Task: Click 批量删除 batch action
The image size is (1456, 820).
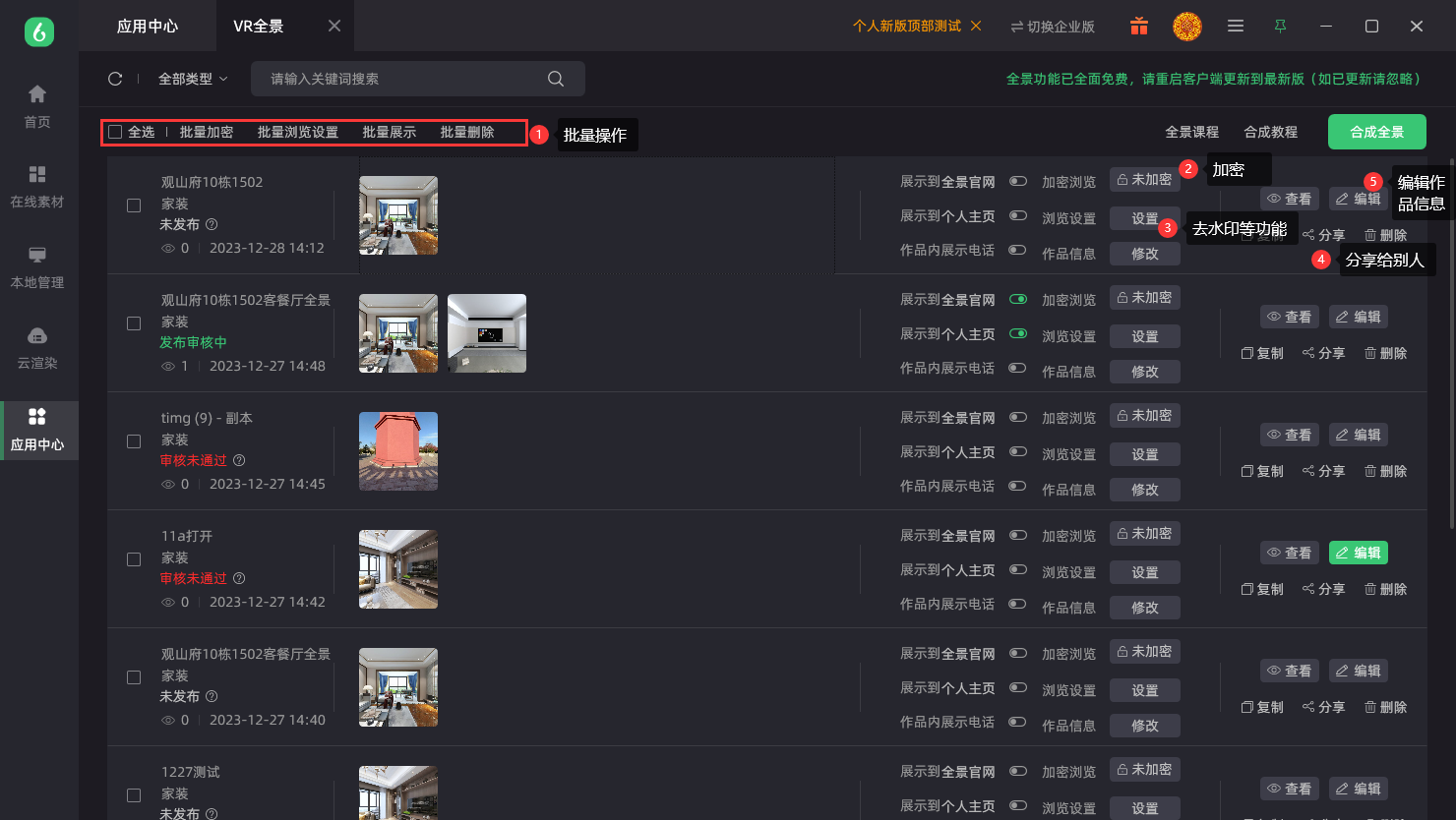Action: [x=467, y=132]
